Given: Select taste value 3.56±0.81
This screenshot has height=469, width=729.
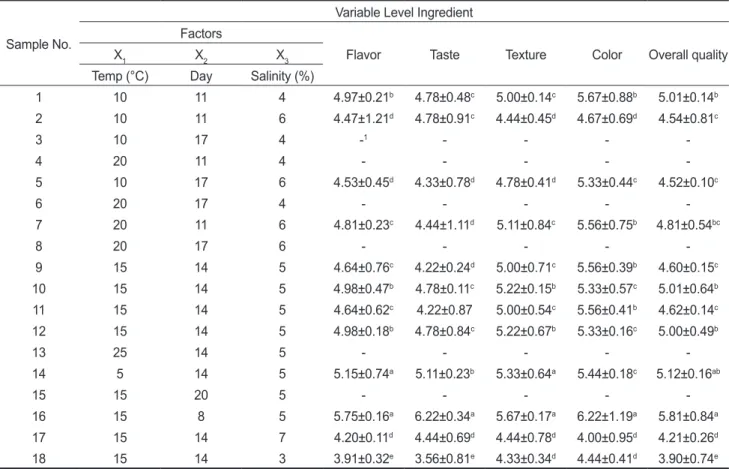Looking at the screenshot, I should (x=444, y=459).
